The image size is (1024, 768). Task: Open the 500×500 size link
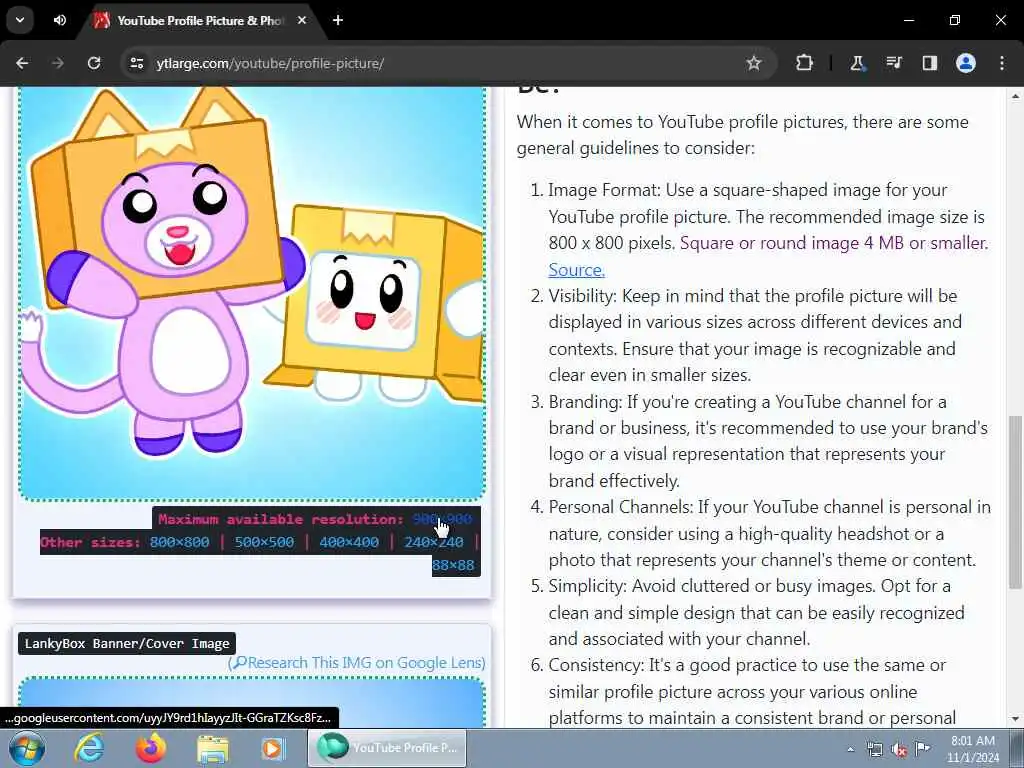pyautogui.click(x=264, y=542)
